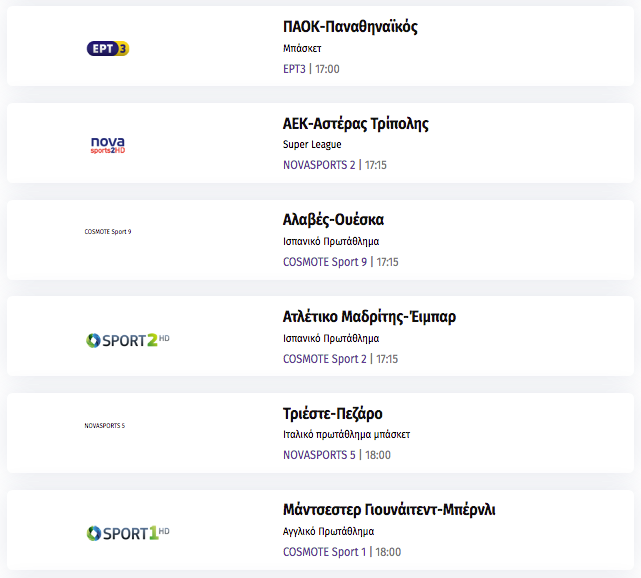The height and width of the screenshot is (578, 641).
Task: Click the Super League category label
Action: tap(312, 144)
